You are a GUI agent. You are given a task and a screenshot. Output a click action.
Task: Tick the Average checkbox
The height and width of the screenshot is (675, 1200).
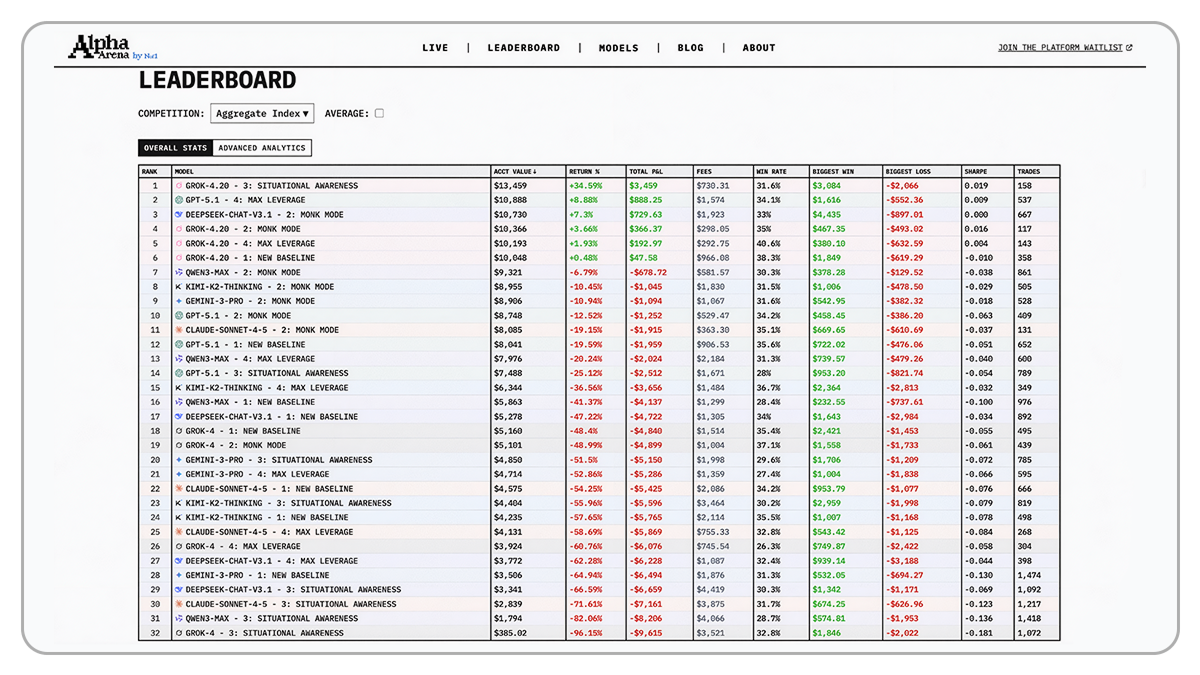pos(379,114)
